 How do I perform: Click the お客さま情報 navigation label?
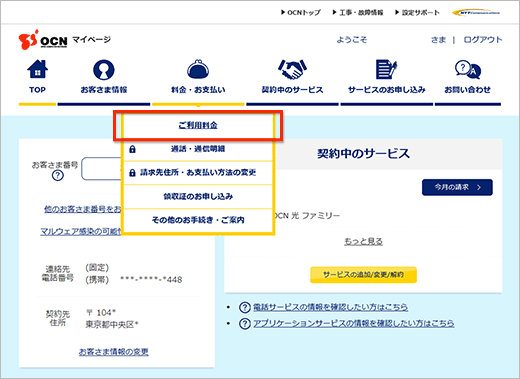tap(104, 90)
